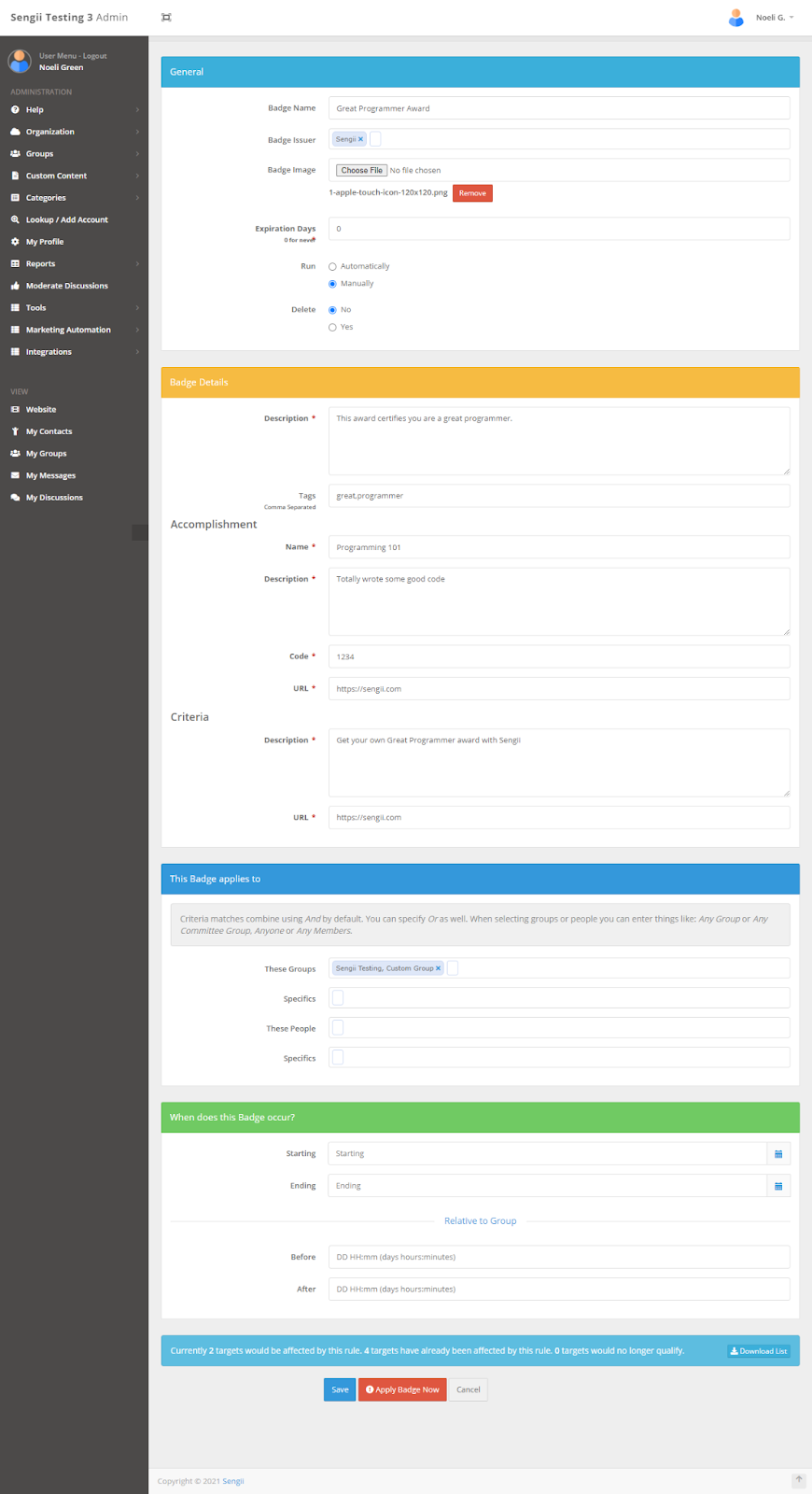Image resolution: width=812 pixels, height=1494 pixels.
Task: Click the Tools grid icon
Action: coord(15,307)
